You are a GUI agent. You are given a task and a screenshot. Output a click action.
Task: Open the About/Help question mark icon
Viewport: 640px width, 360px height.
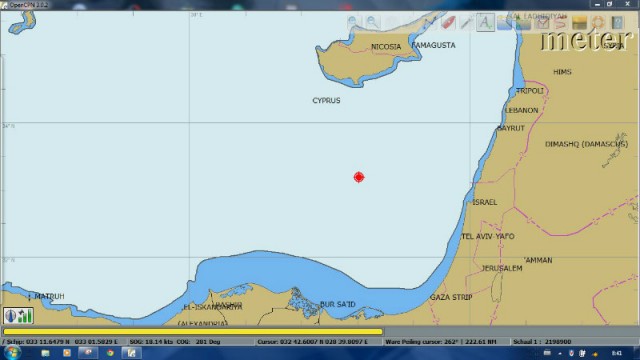click(617, 22)
